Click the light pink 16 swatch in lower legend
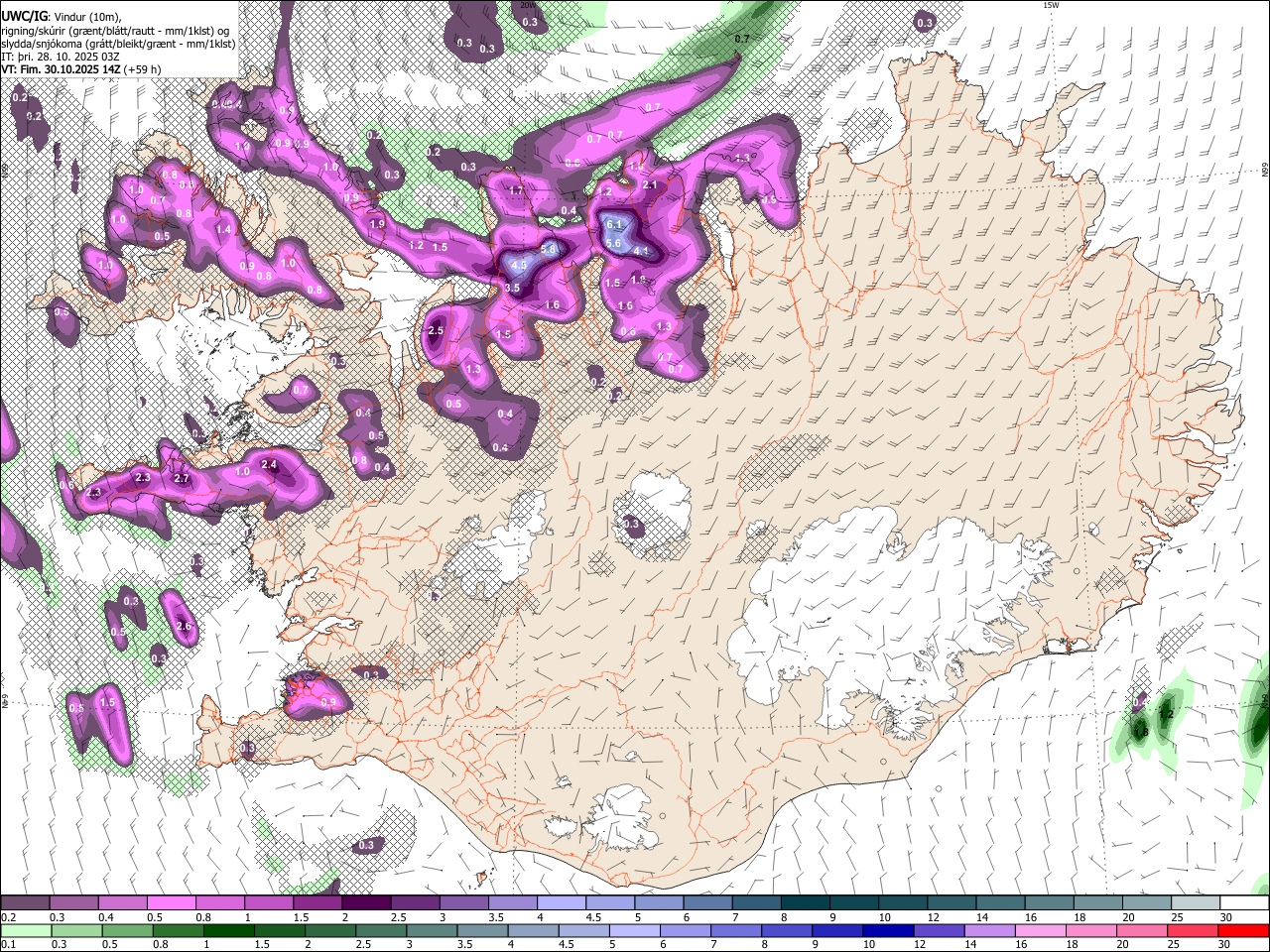 1042,931
